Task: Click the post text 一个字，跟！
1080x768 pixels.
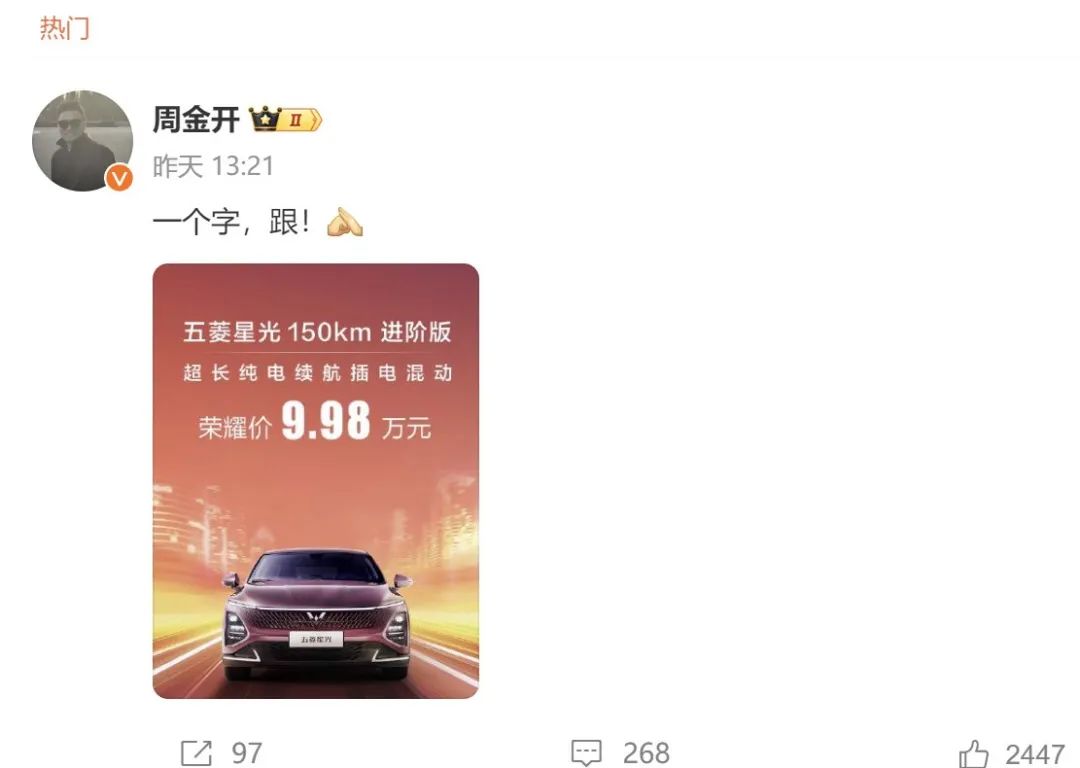Action: tap(231, 222)
